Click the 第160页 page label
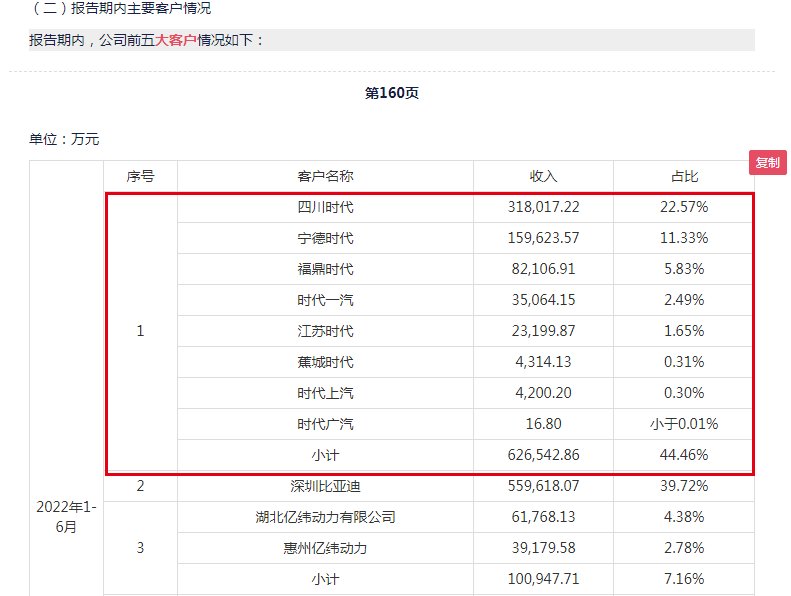 (392, 93)
